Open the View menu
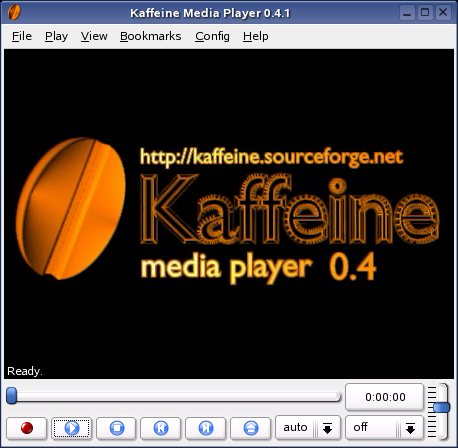458x448 pixels. [x=94, y=36]
